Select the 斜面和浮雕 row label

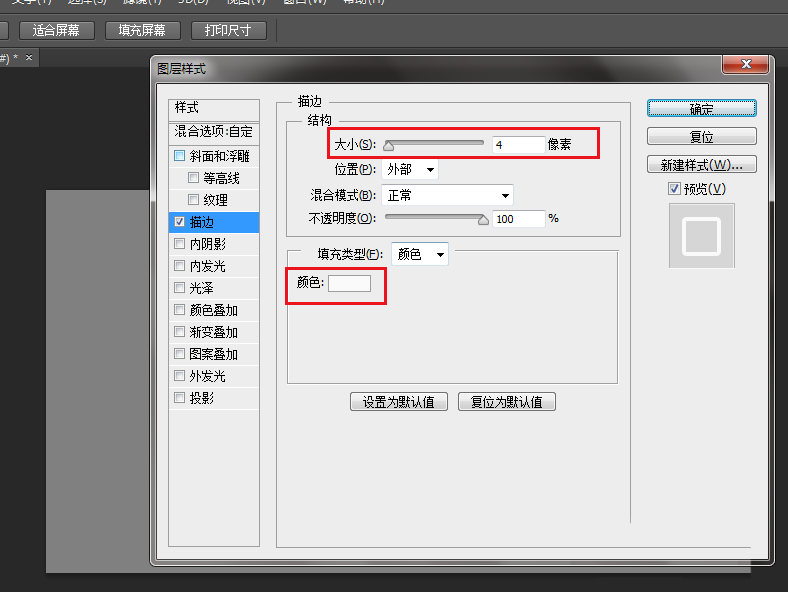click(220, 156)
